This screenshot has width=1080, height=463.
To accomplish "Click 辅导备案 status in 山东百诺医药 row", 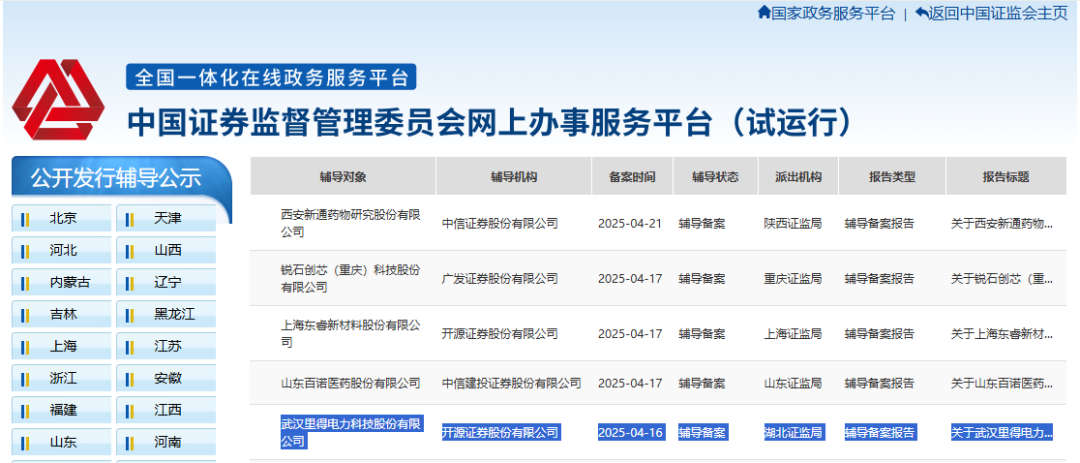I will pos(702,383).
